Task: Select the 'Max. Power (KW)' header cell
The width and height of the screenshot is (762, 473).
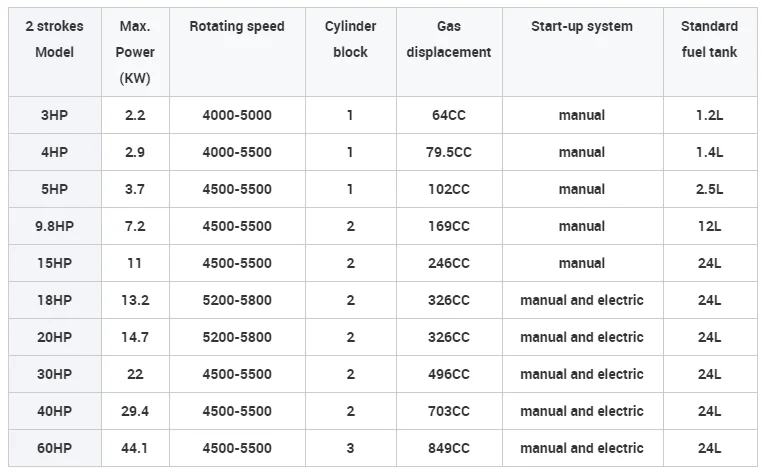Action: (x=135, y=52)
